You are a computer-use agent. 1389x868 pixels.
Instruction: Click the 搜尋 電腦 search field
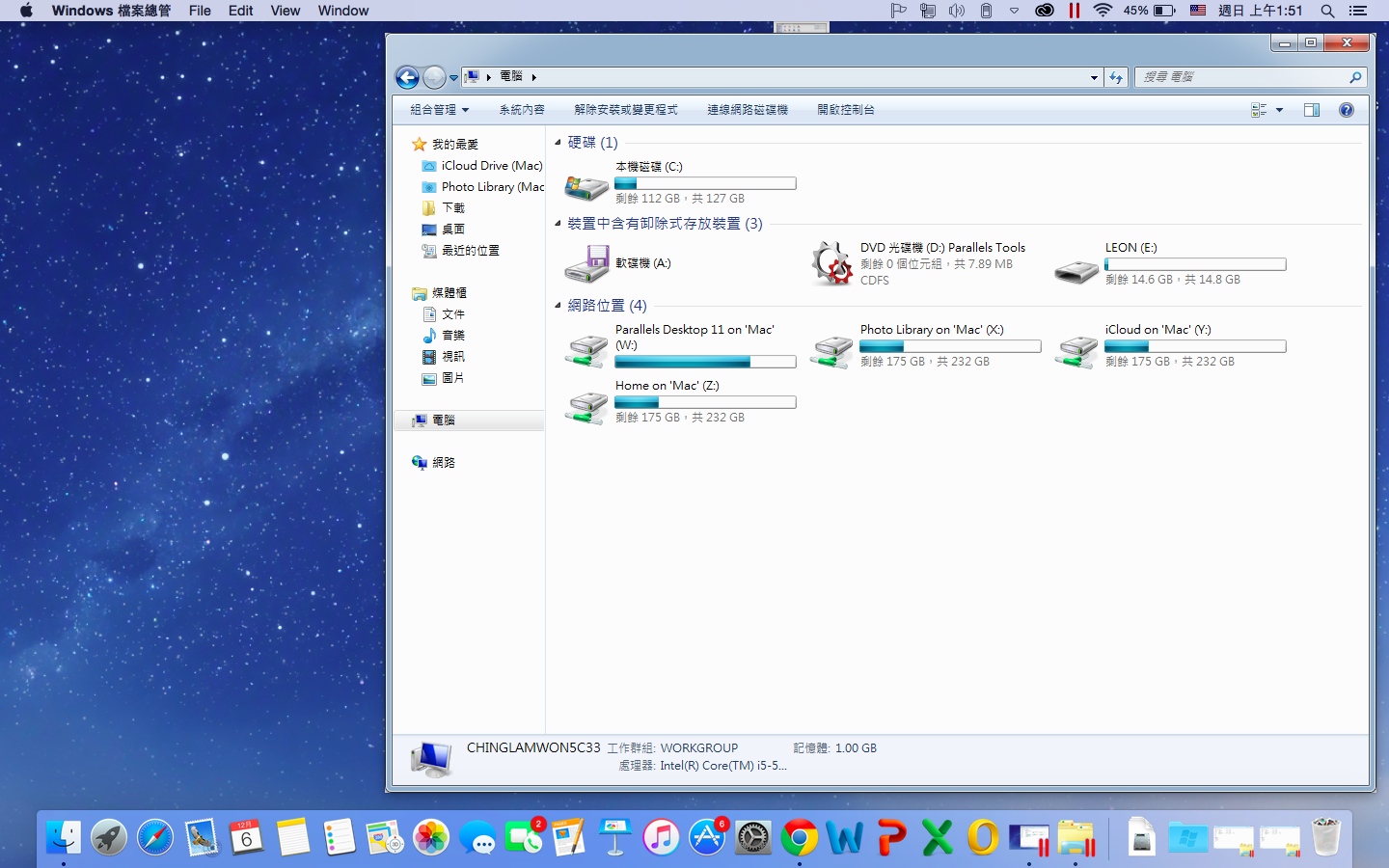(x=1252, y=77)
